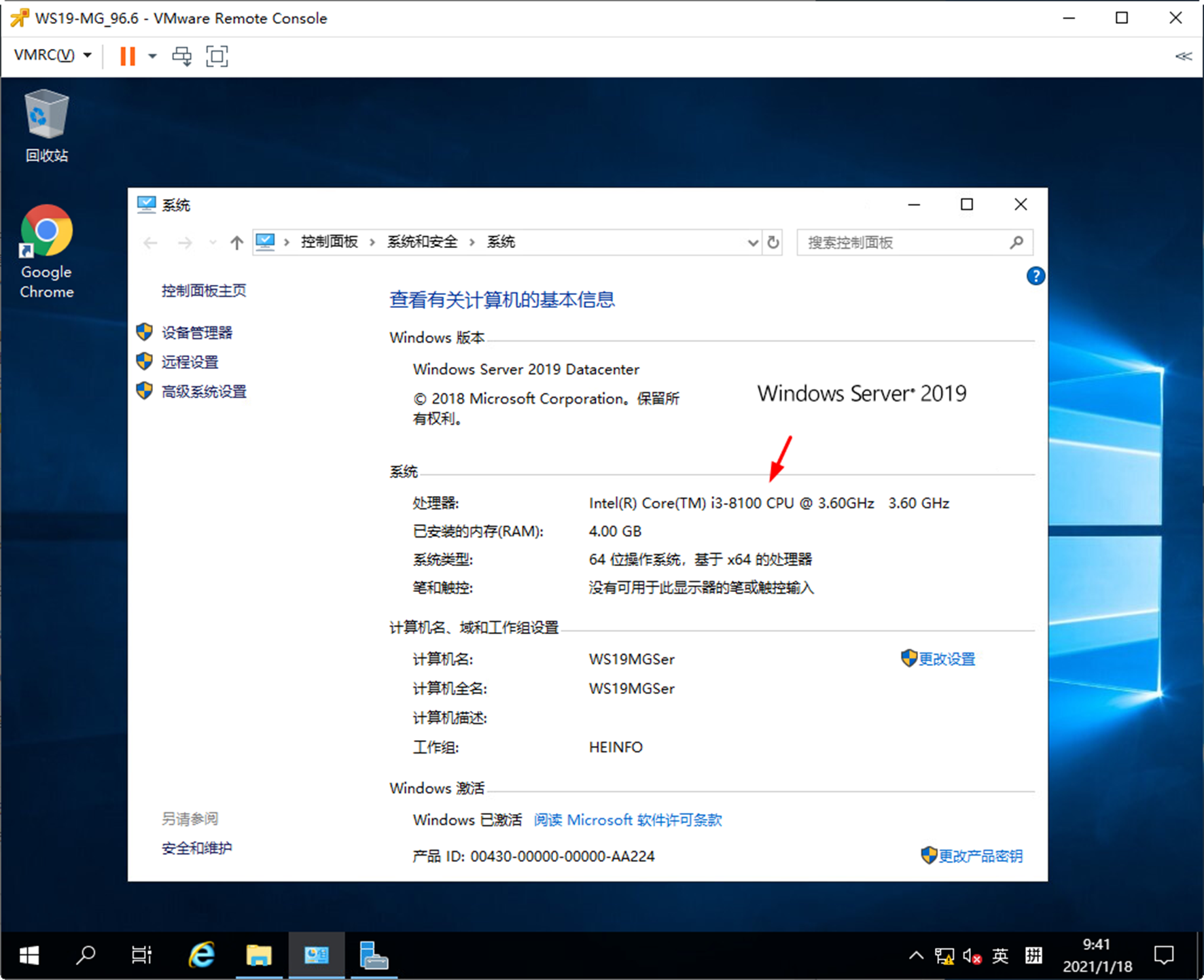Open taskbar search magnifier
The width and height of the screenshot is (1204, 980).
click(x=85, y=956)
